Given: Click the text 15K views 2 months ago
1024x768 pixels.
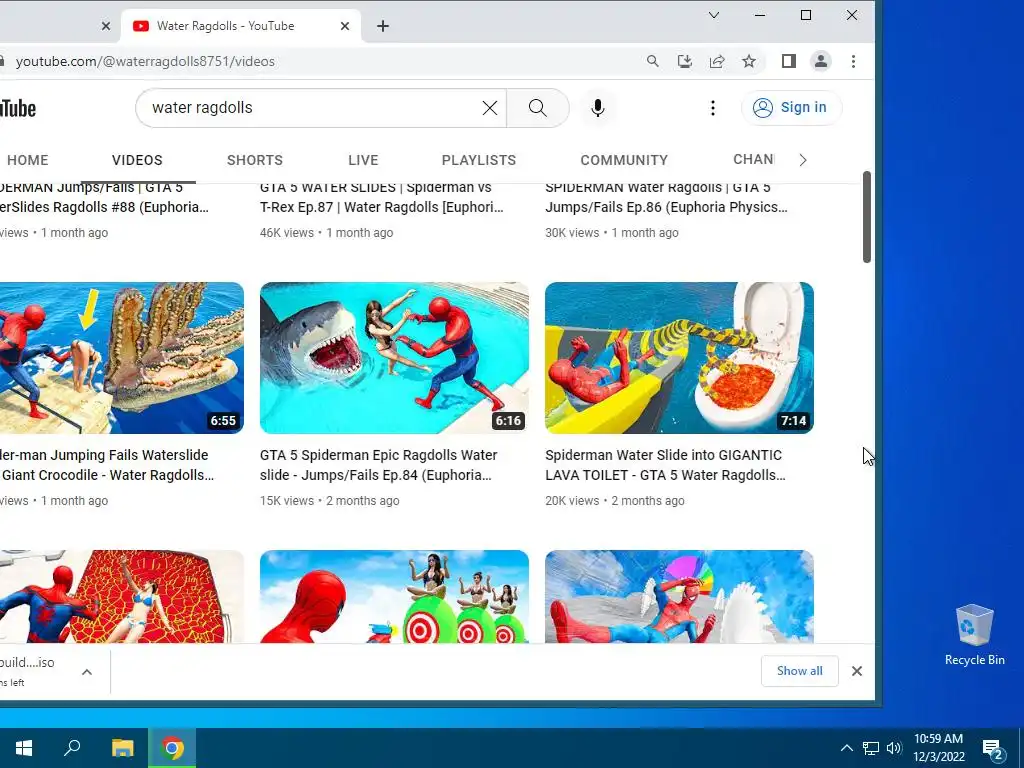Looking at the screenshot, I should coord(330,501).
